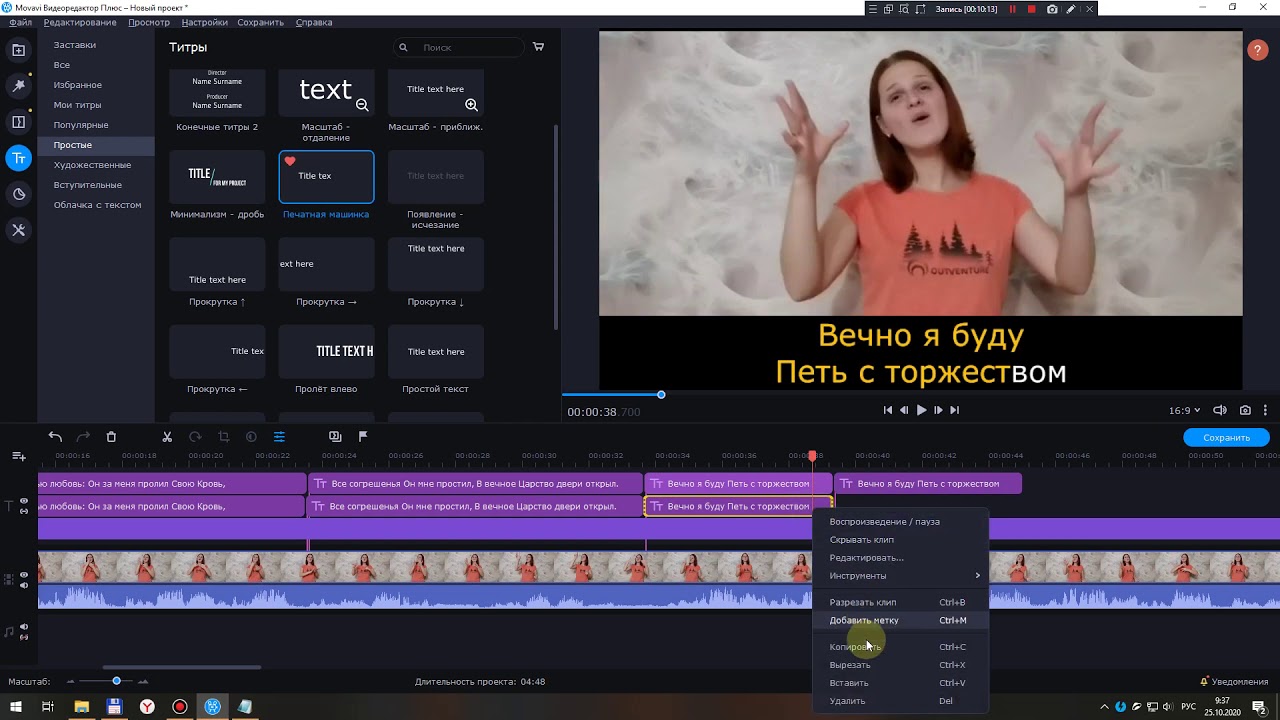This screenshot has height=720, width=1280.
Task: Show hidden system tray icons chevron
Action: 1104,707
